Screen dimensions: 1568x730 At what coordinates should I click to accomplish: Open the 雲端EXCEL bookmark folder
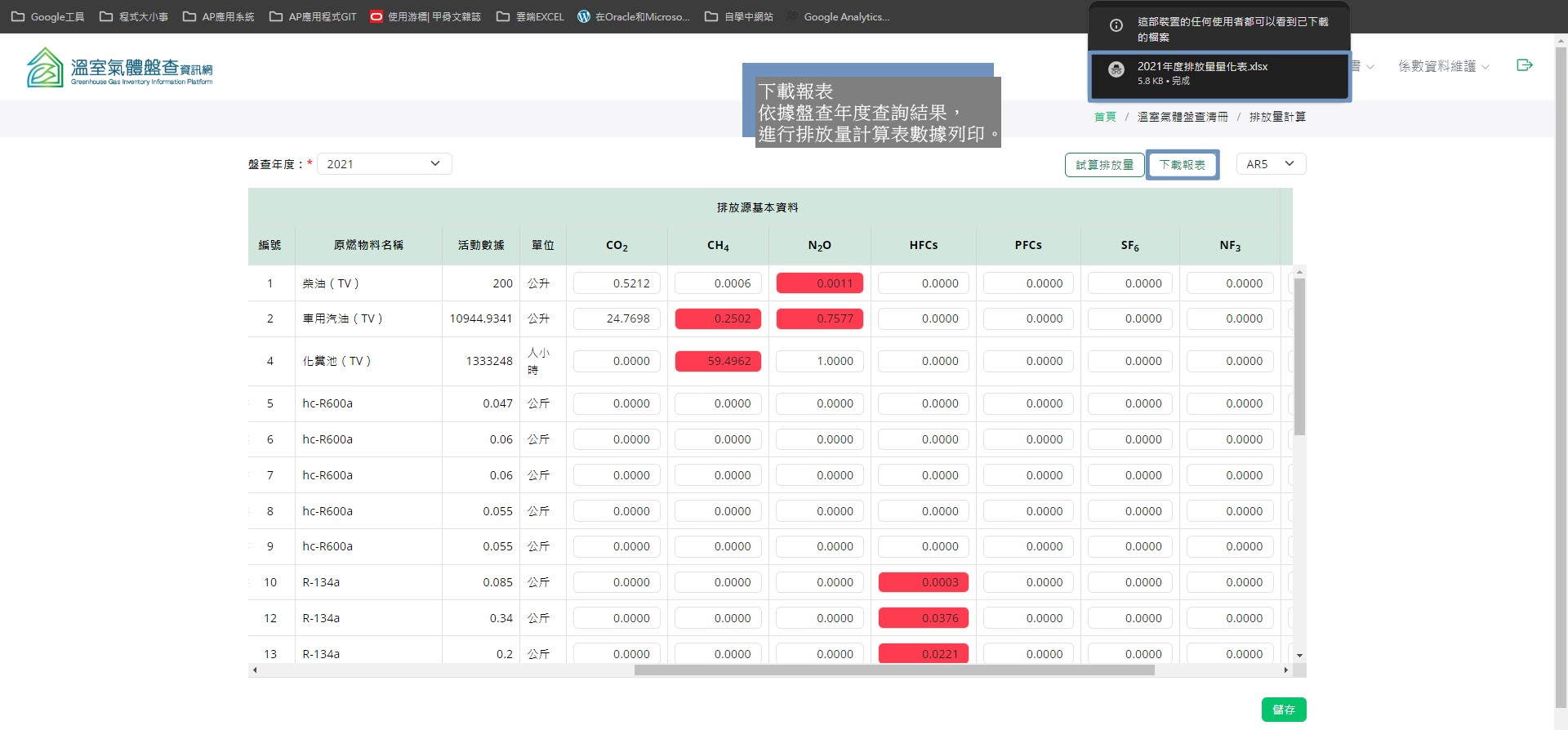(530, 16)
